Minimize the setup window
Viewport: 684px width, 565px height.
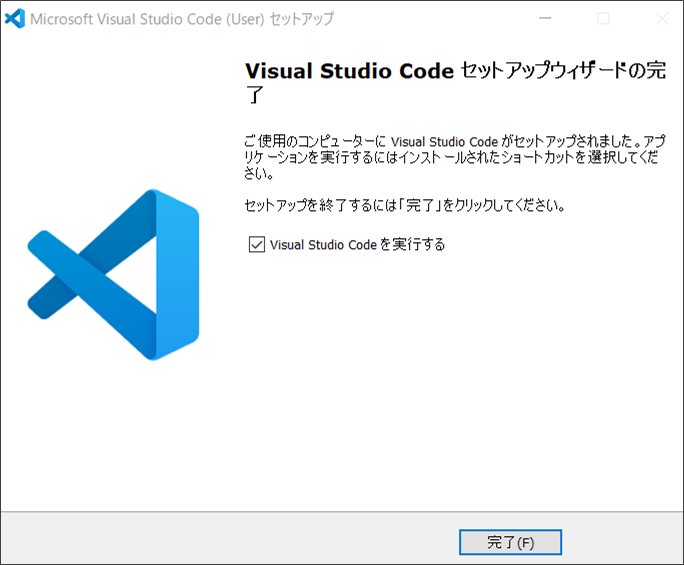(545, 18)
